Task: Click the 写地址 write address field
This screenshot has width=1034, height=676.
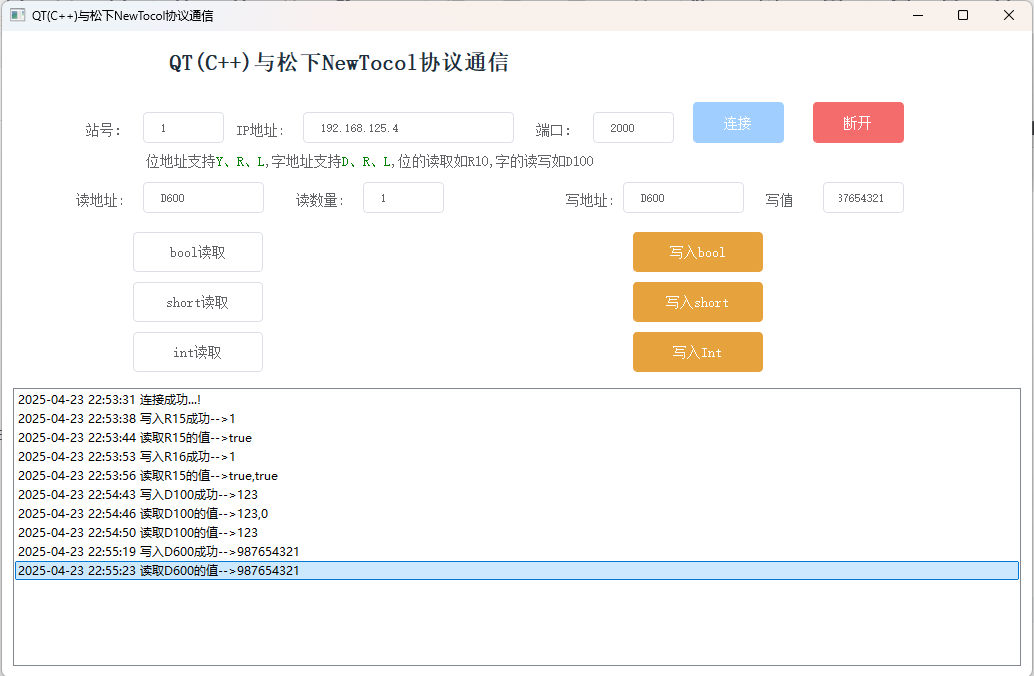Action: point(683,197)
